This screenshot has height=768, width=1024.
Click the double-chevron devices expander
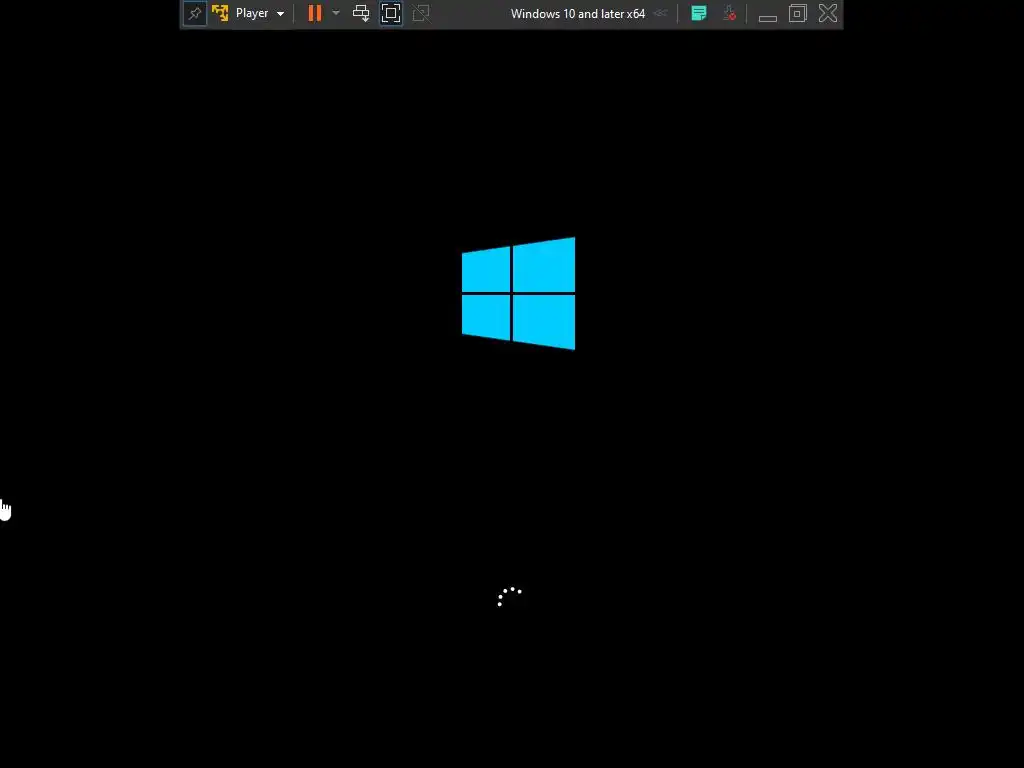pyautogui.click(x=660, y=13)
